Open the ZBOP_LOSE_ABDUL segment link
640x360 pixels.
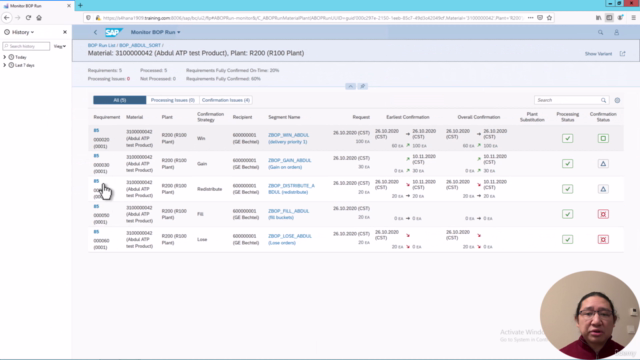(290, 239)
